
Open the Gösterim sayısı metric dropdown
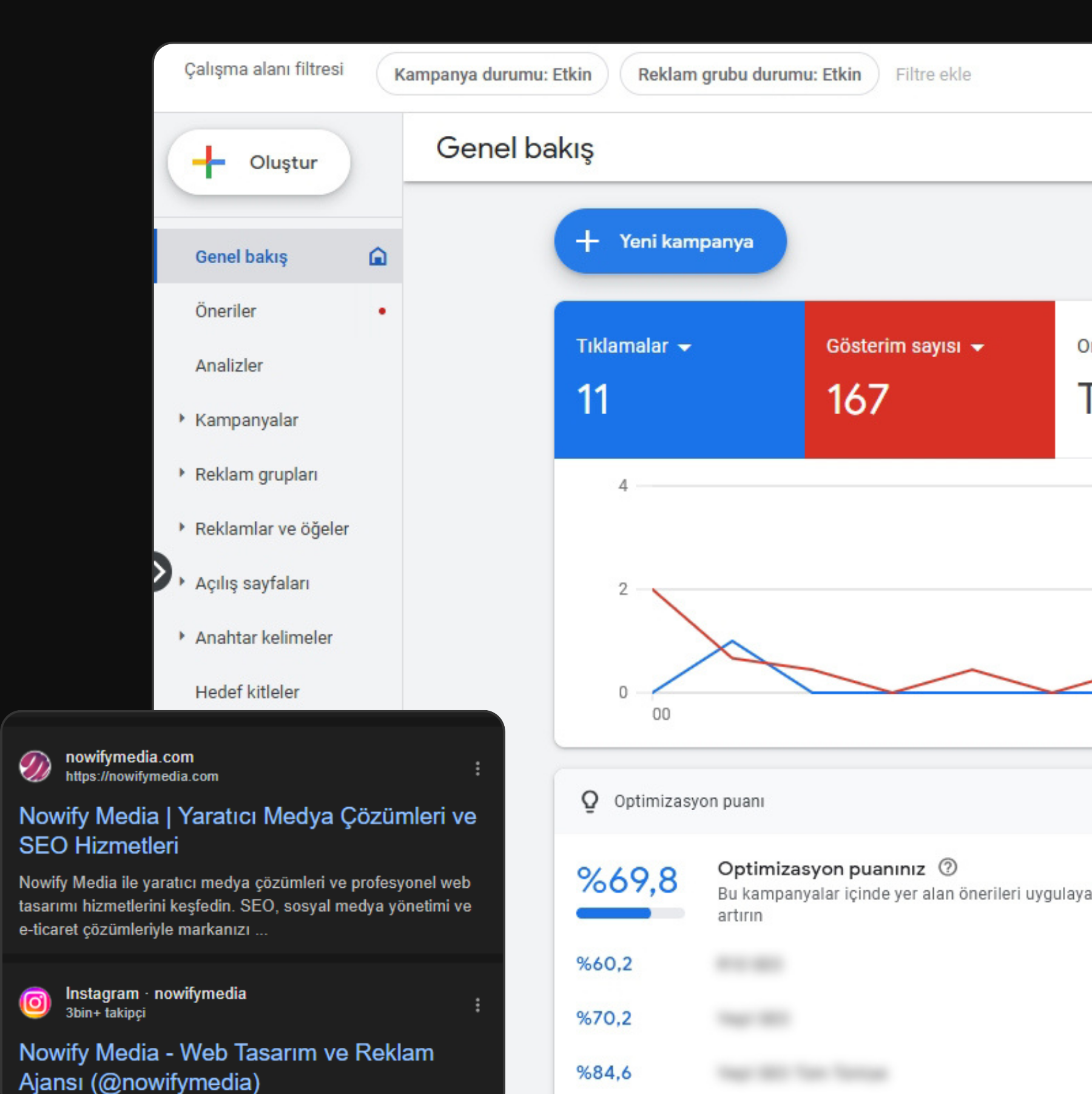[977, 347]
